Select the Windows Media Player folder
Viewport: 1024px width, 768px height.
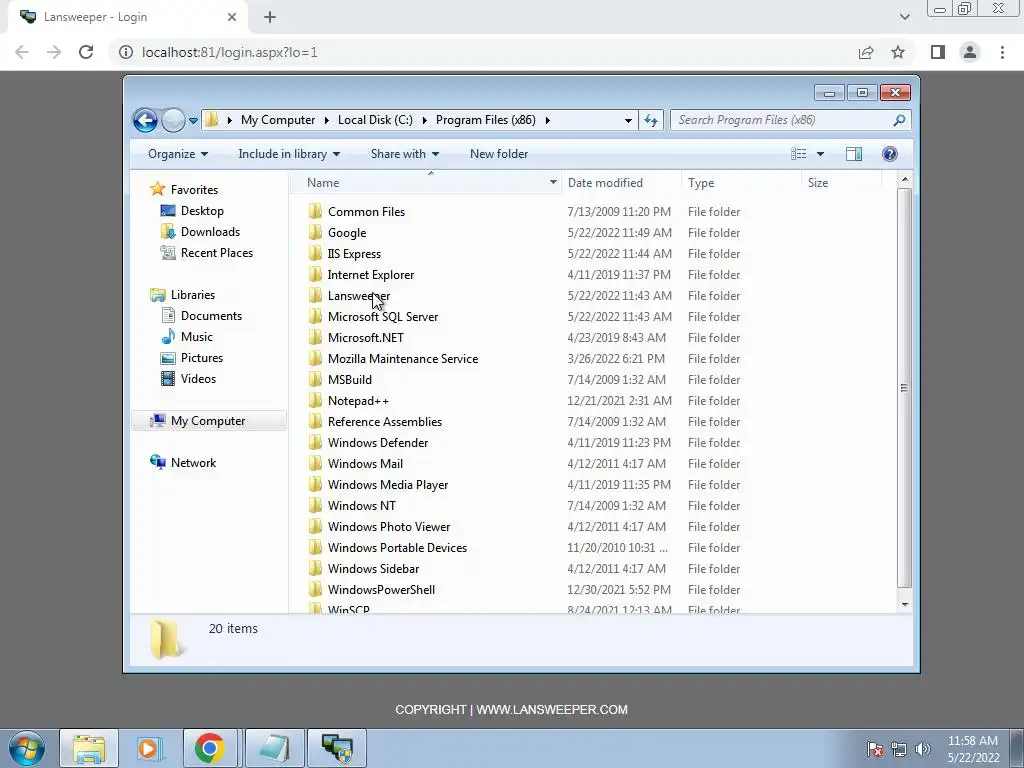tap(388, 485)
